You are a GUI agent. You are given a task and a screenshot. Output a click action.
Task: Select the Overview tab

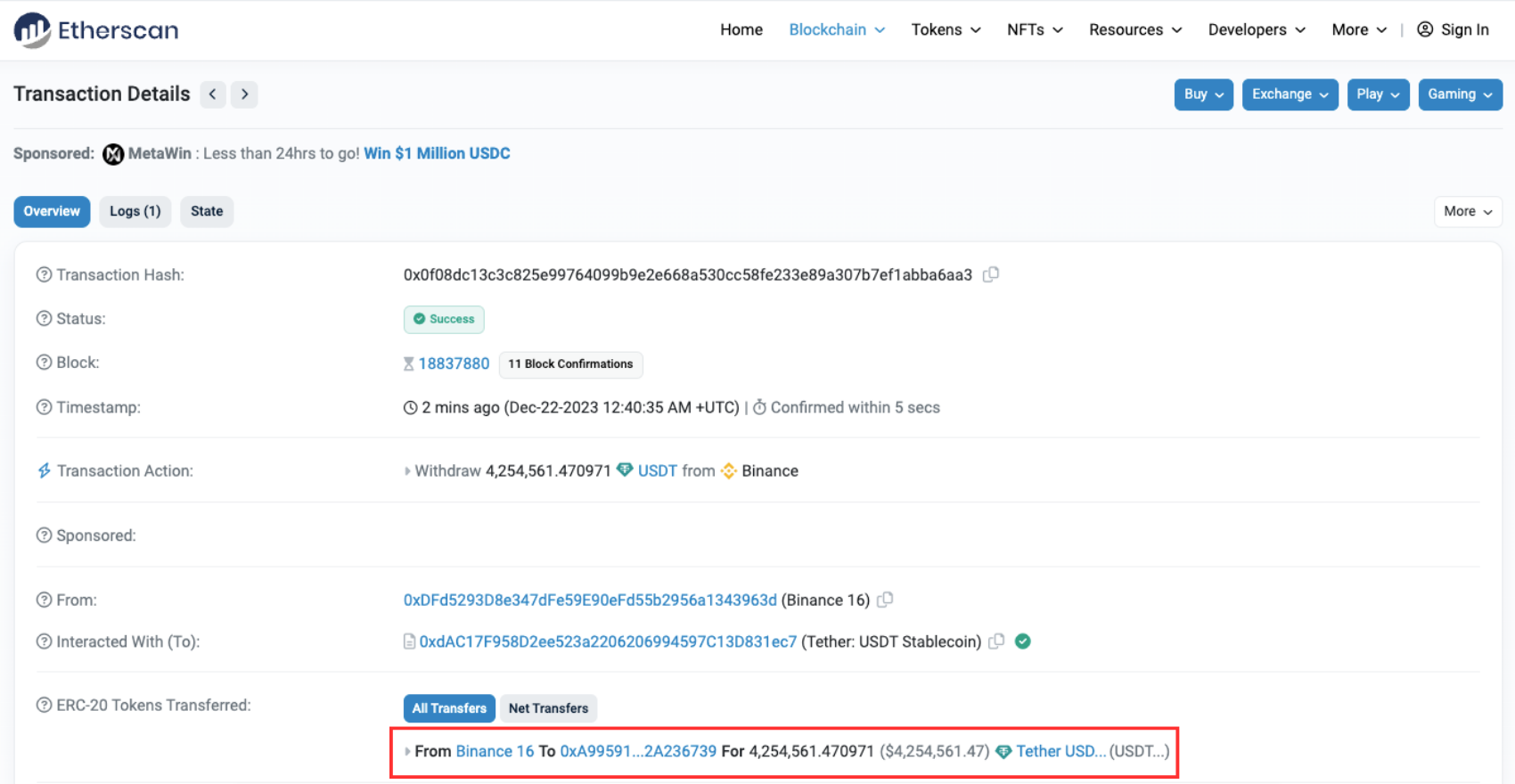click(52, 211)
